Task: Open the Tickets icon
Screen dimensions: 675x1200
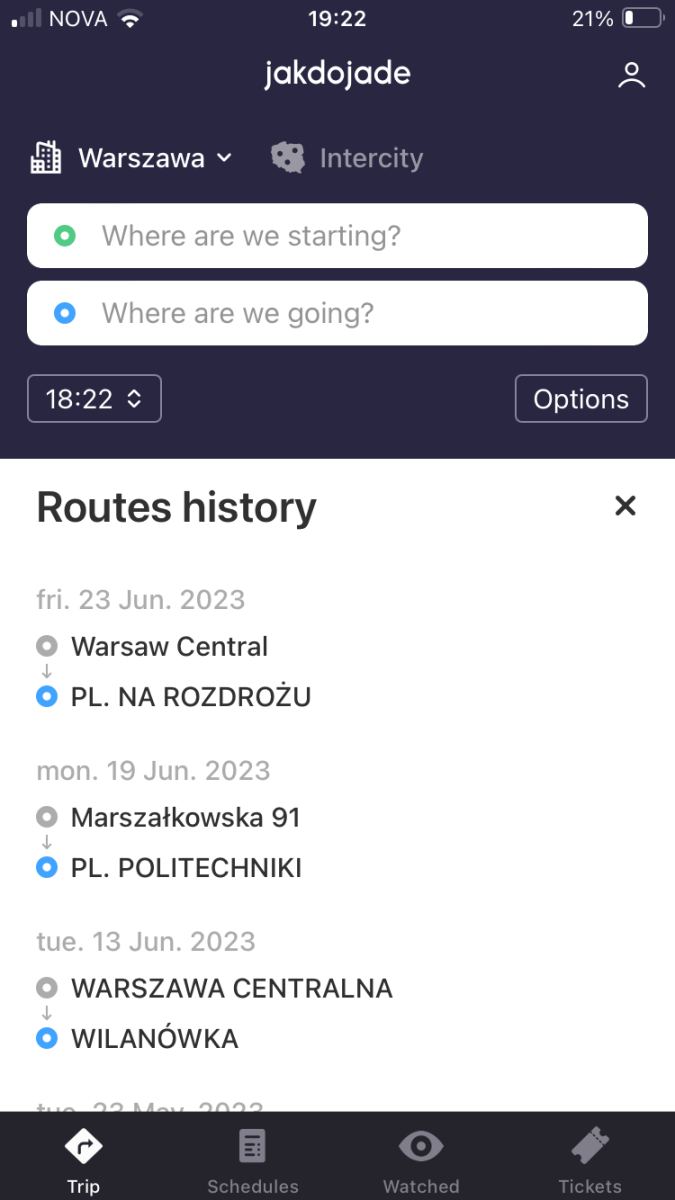Action: (x=590, y=1146)
